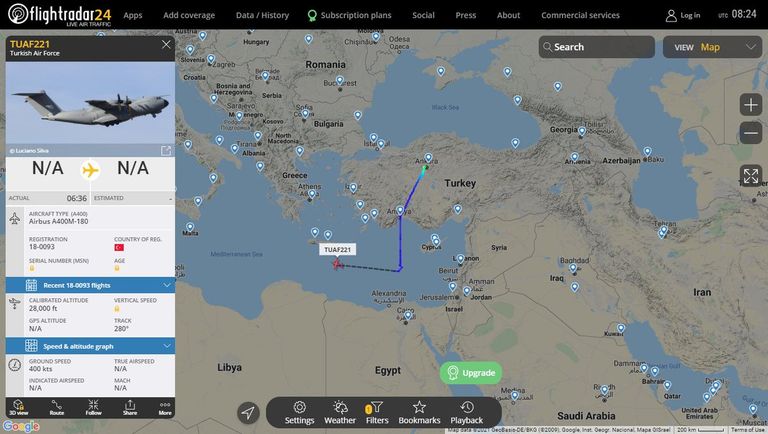
Task: Open the VIEW Map dropdown
Action: (x=712, y=47)
